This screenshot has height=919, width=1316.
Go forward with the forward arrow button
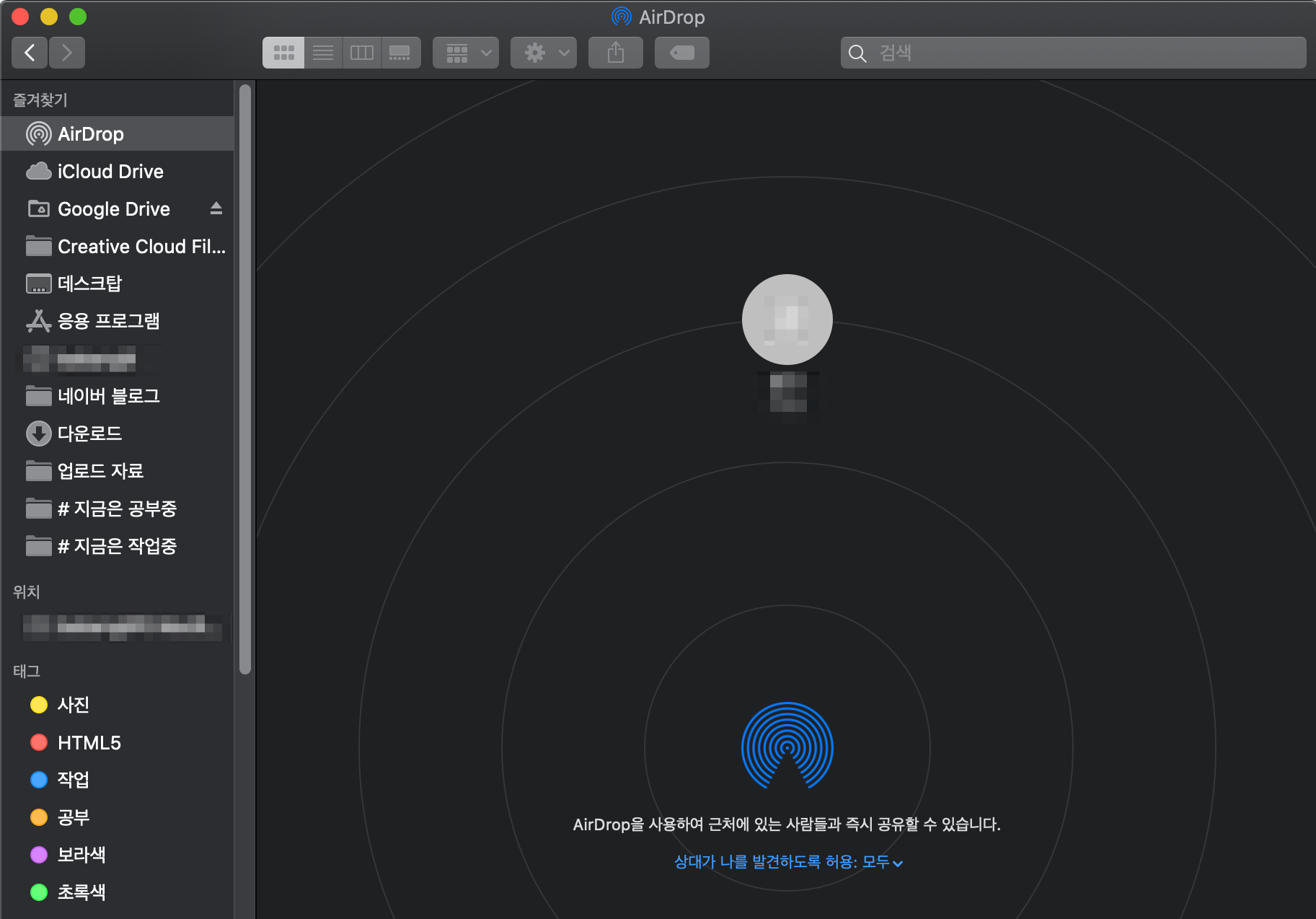[67, 53]
